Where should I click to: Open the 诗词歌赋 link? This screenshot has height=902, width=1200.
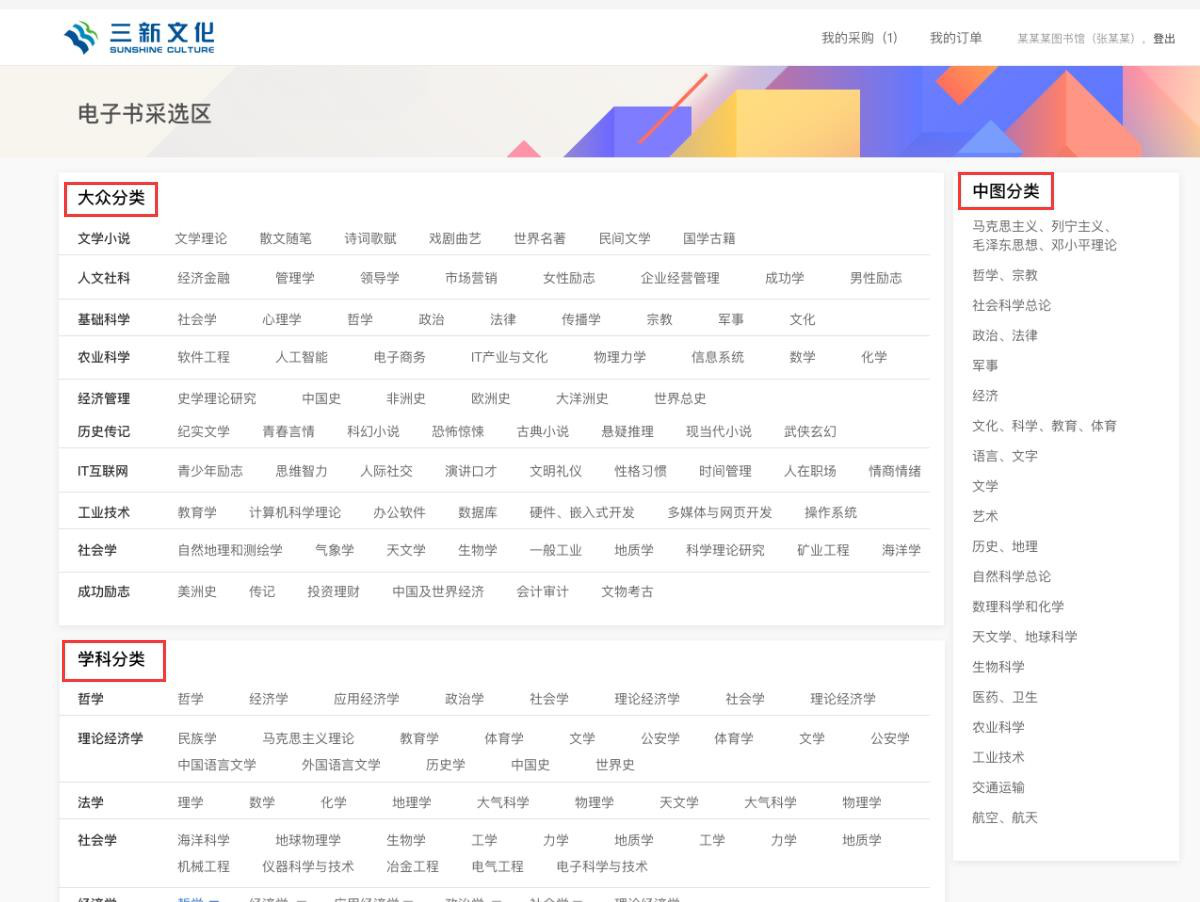(371, 238)
